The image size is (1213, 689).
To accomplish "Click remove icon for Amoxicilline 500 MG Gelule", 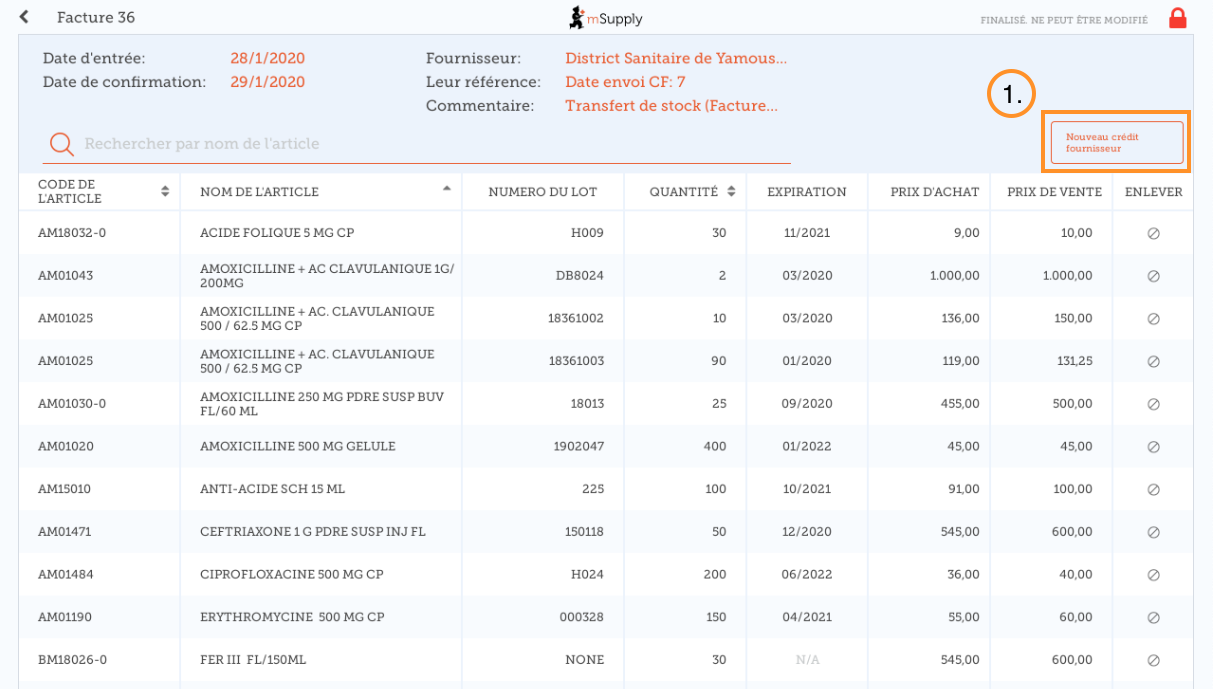I will [1153, 447].
